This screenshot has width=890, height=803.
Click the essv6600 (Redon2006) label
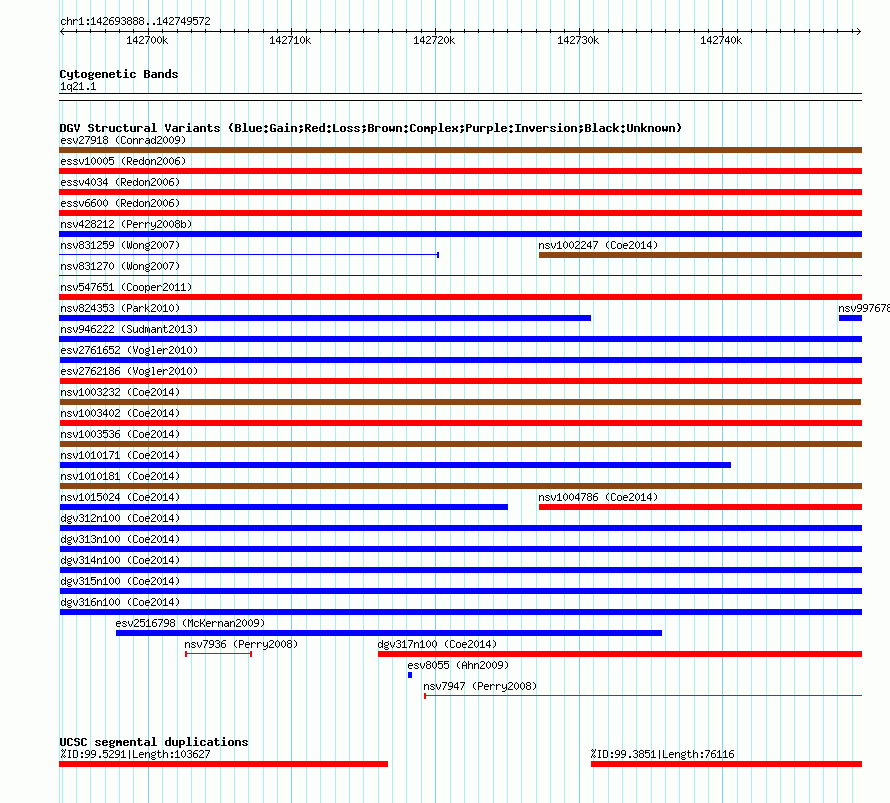pos(120,203)
